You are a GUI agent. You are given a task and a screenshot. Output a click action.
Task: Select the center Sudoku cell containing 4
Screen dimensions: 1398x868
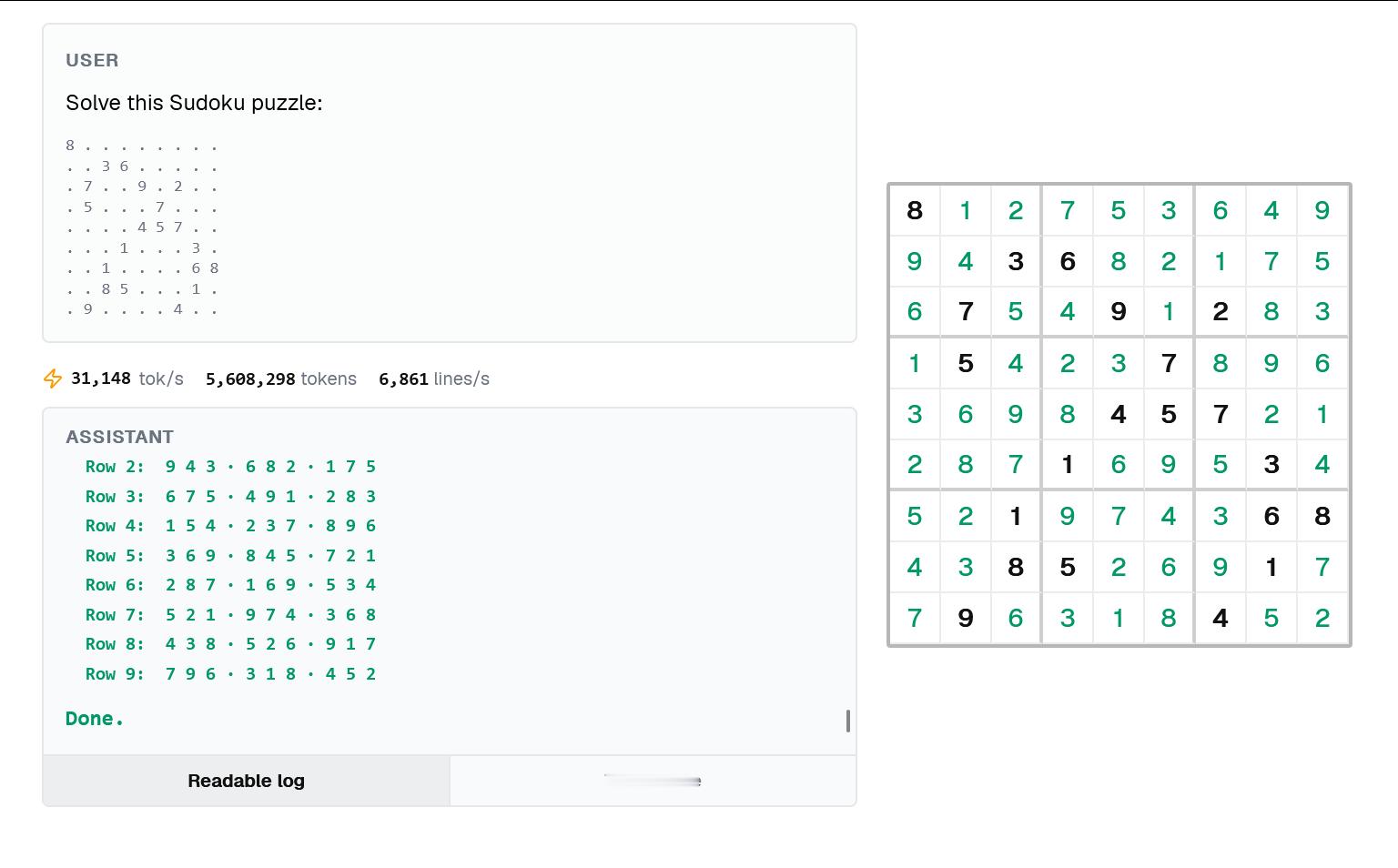[x=1119, y=414]
